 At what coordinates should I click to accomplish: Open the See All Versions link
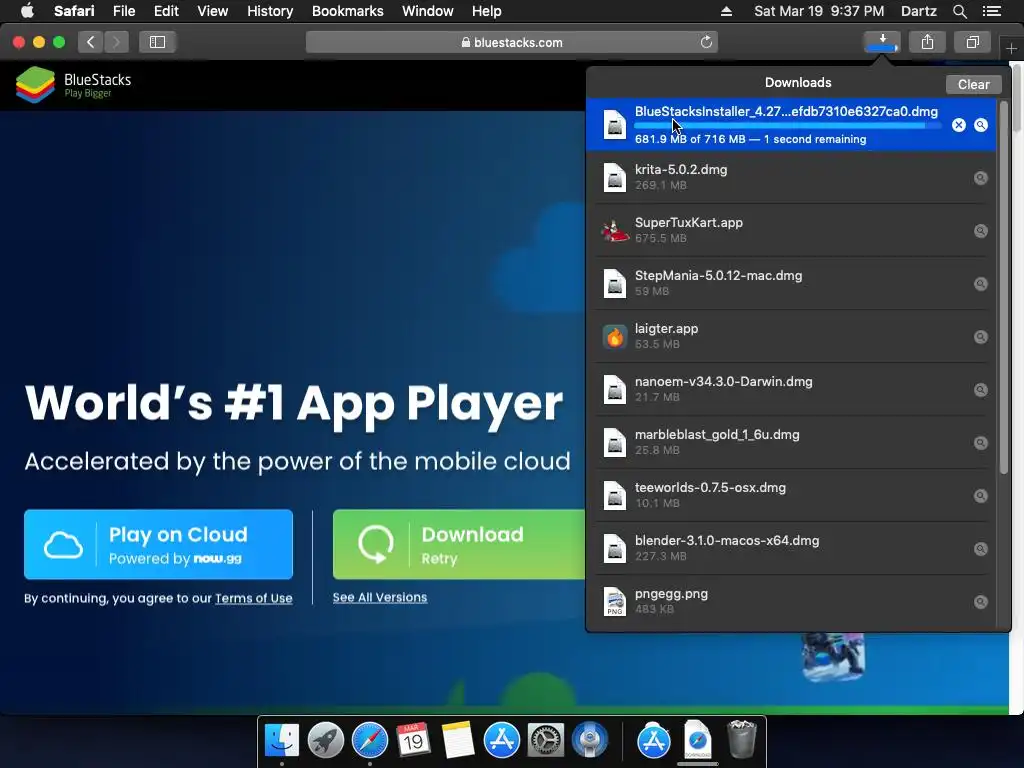(379, 598)
